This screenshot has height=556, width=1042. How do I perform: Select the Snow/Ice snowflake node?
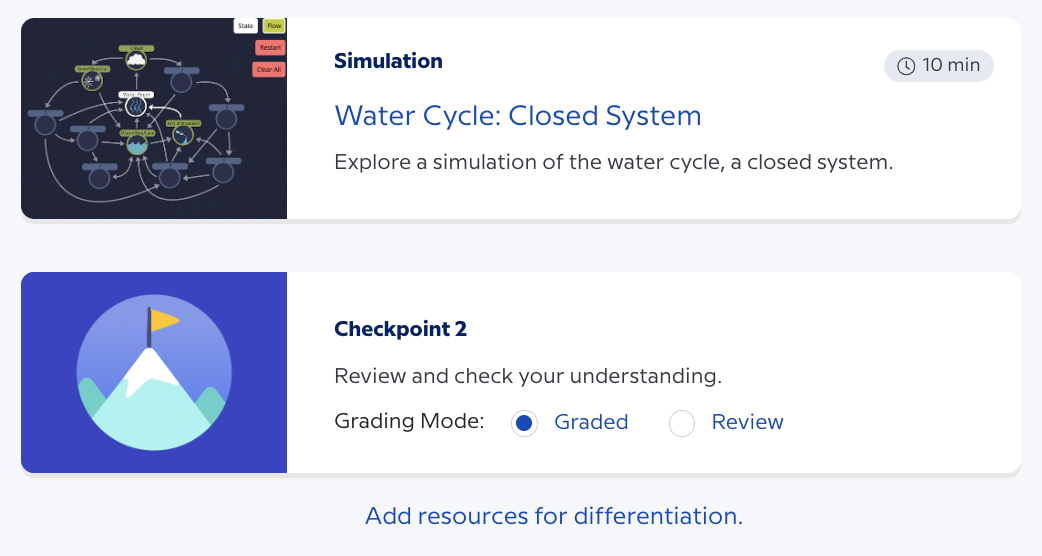coord(92,81)
